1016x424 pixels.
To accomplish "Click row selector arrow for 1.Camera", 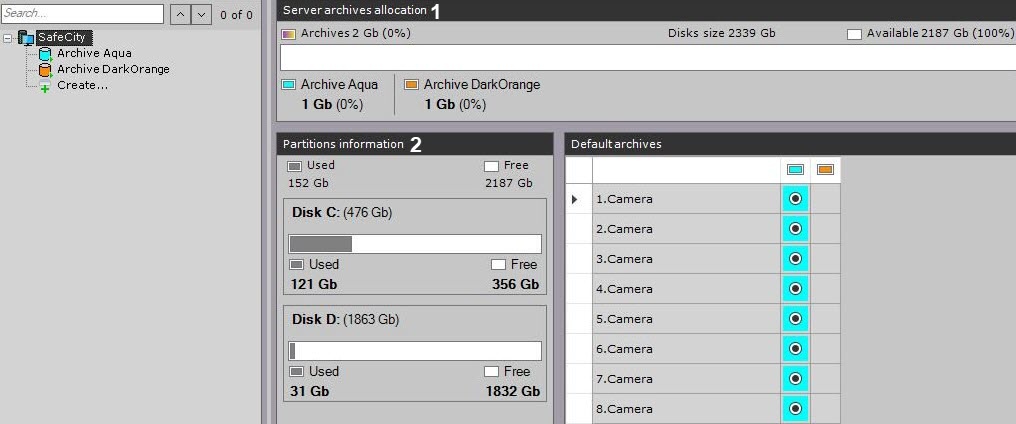I will pos(575,199).
